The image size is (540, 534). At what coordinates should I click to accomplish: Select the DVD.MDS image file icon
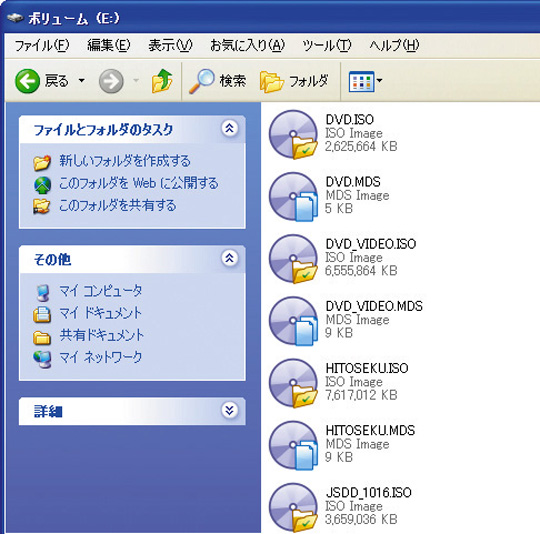(293, 197)
